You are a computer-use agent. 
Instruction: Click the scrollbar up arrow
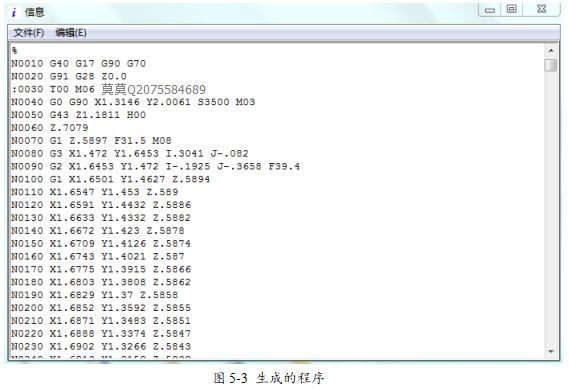click(551, 50)
